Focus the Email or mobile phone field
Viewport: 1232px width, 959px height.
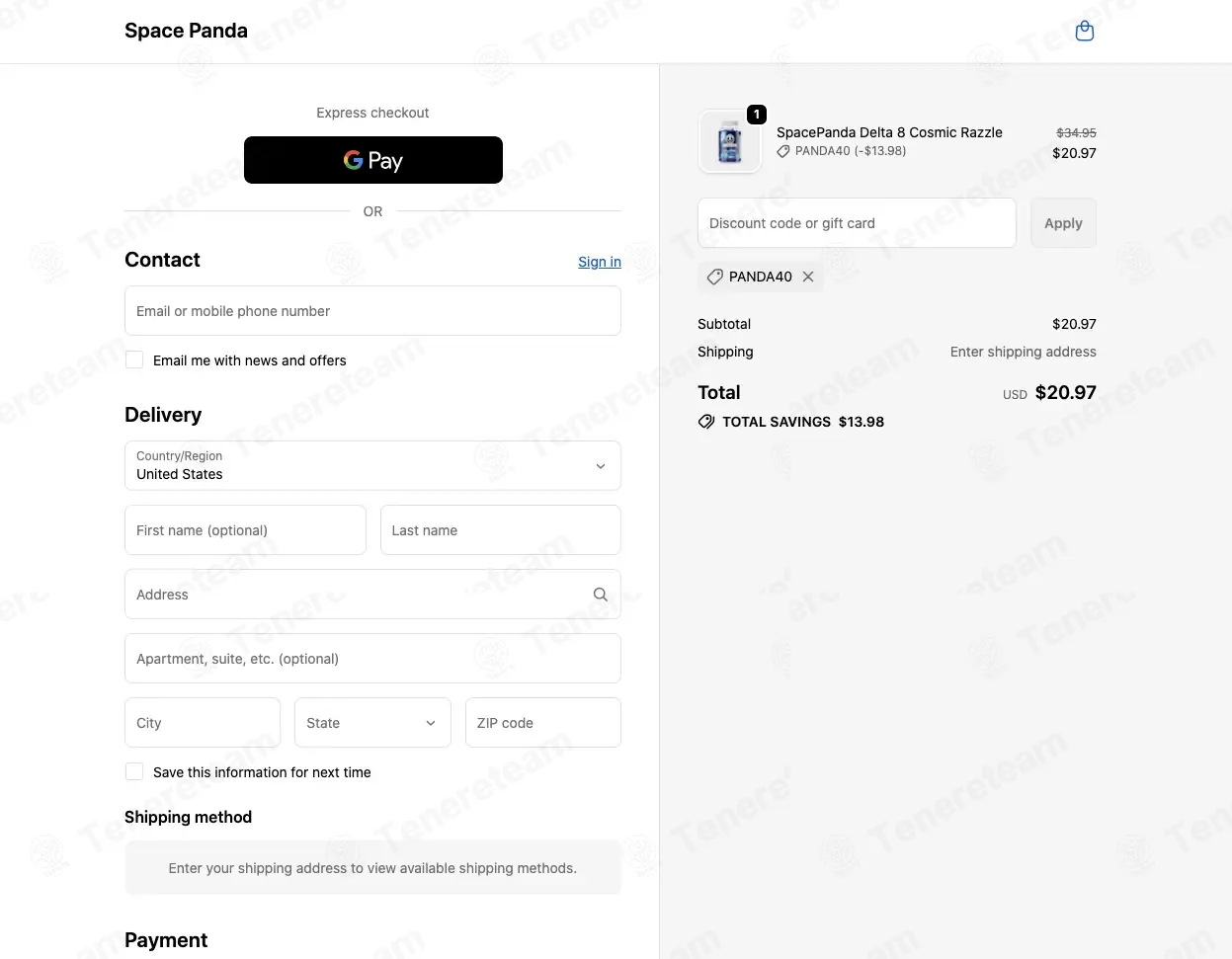(372, 311)
